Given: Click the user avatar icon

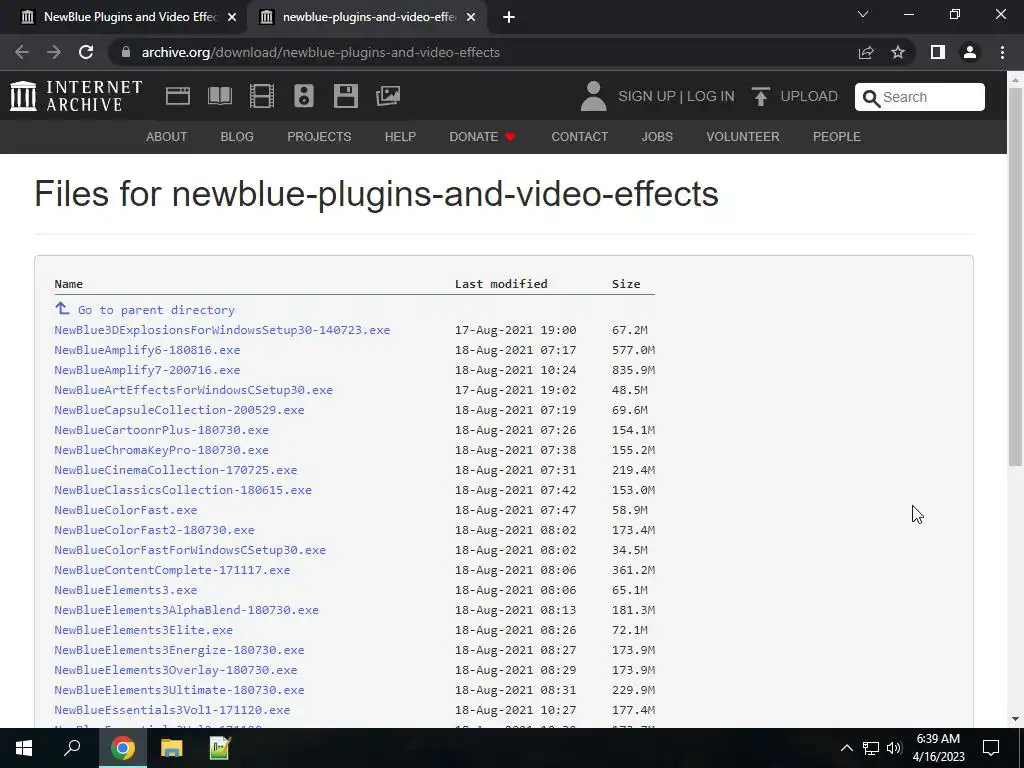Looking at the screenshot, I should pyautogui.click(x=594, y=96).
